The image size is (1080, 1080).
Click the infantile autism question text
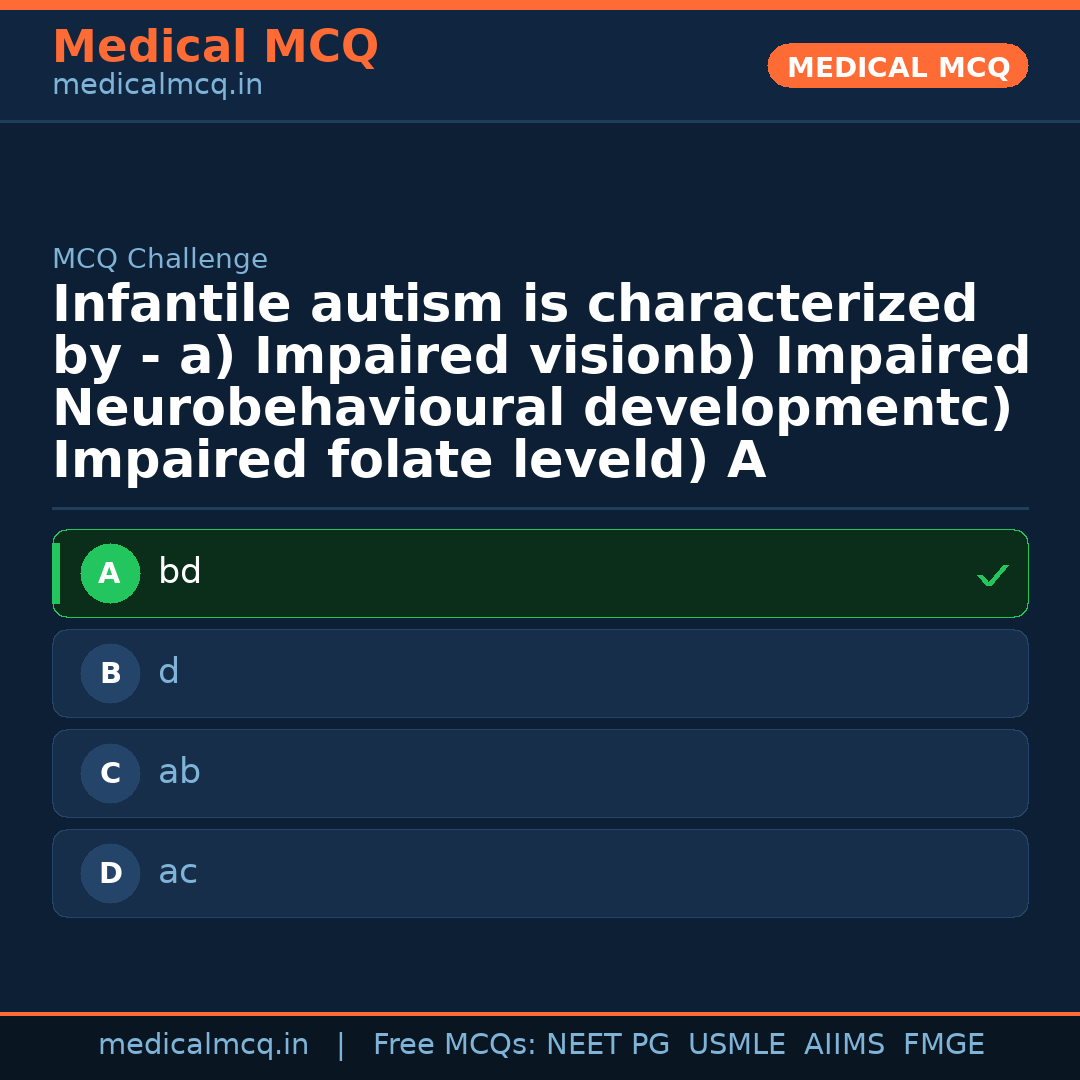540,382
